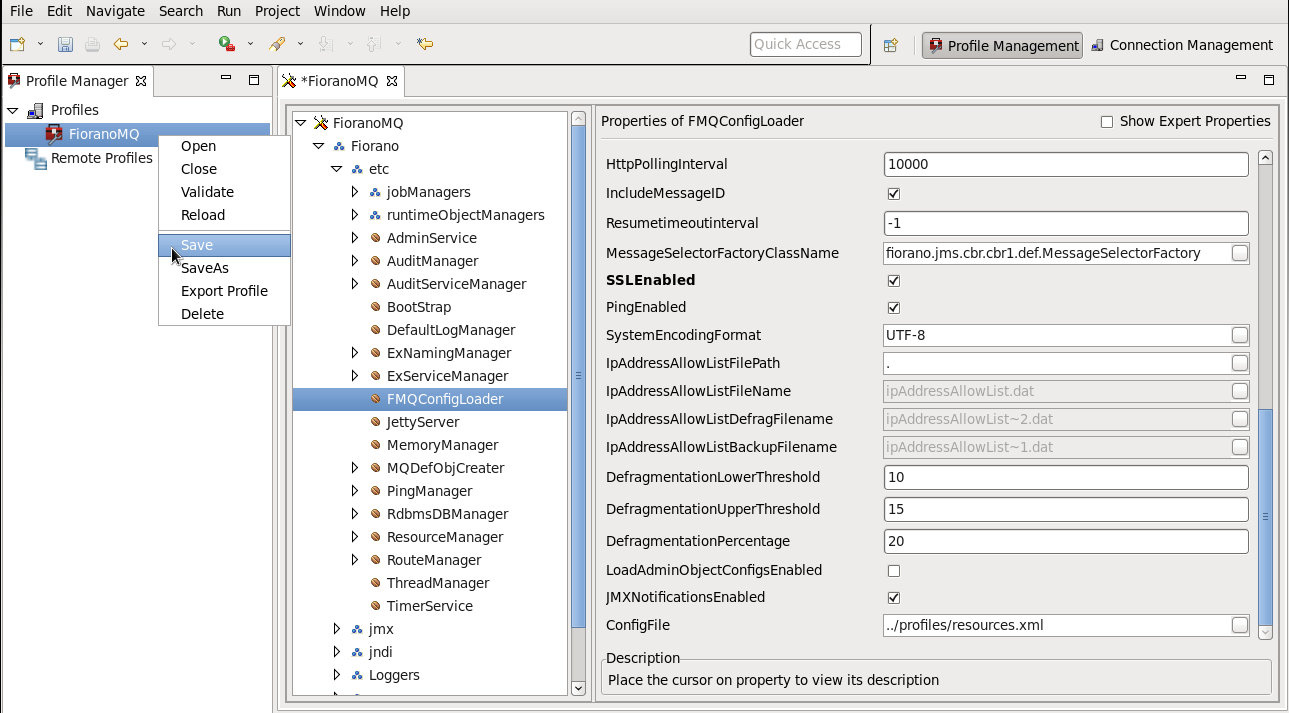Choose Validate in the context menu

pyautogui.click(x=224, y=192)
